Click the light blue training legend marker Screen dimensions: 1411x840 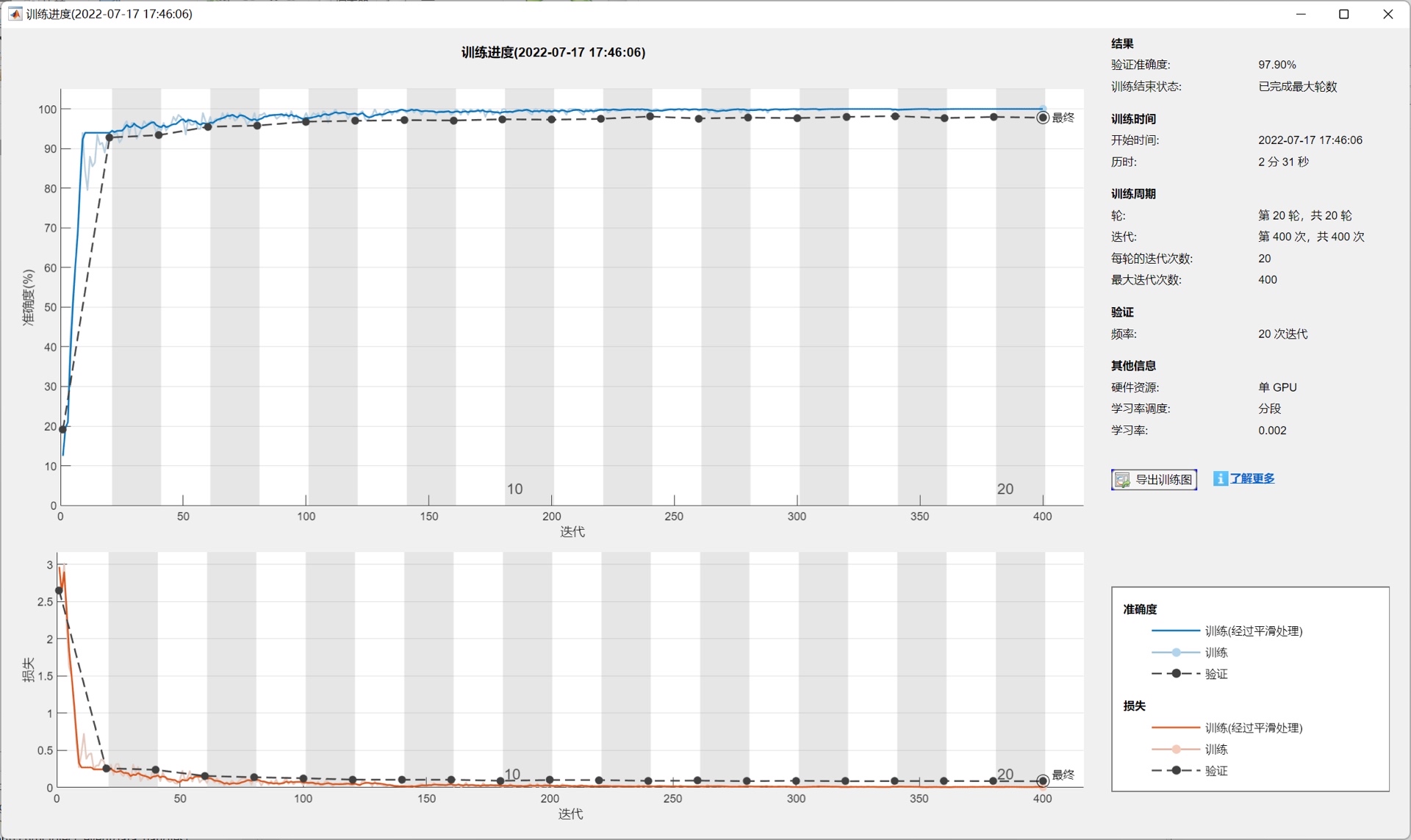[1176, 653]
